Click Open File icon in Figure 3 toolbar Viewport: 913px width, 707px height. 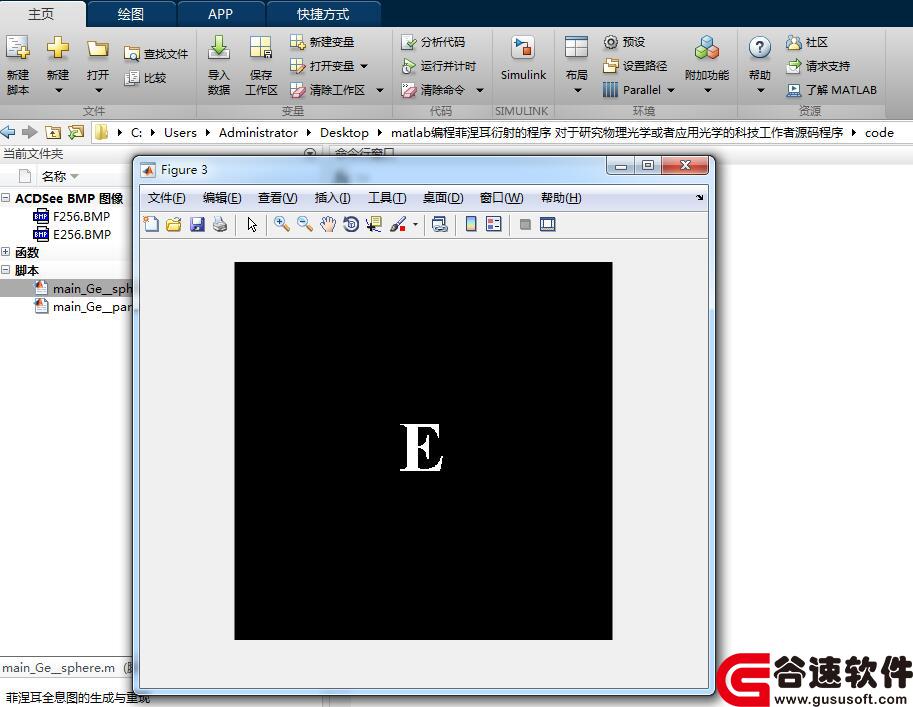click(174, 224)
